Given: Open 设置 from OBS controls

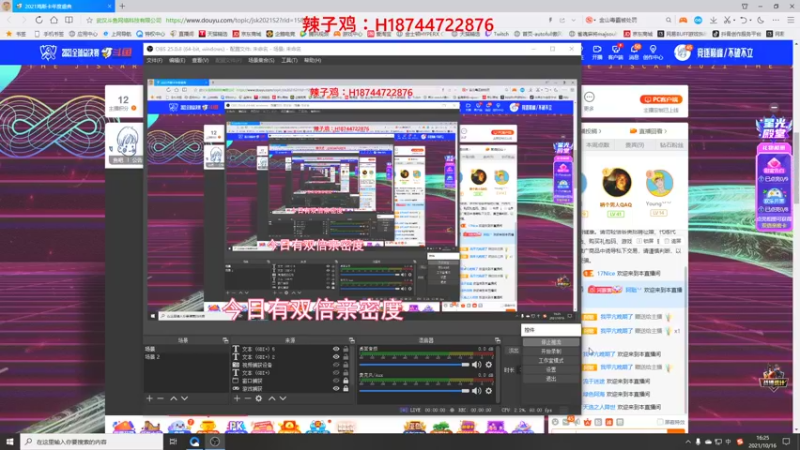Looking at the screenshot, I should pyautogui.click(x=551, y=370).
